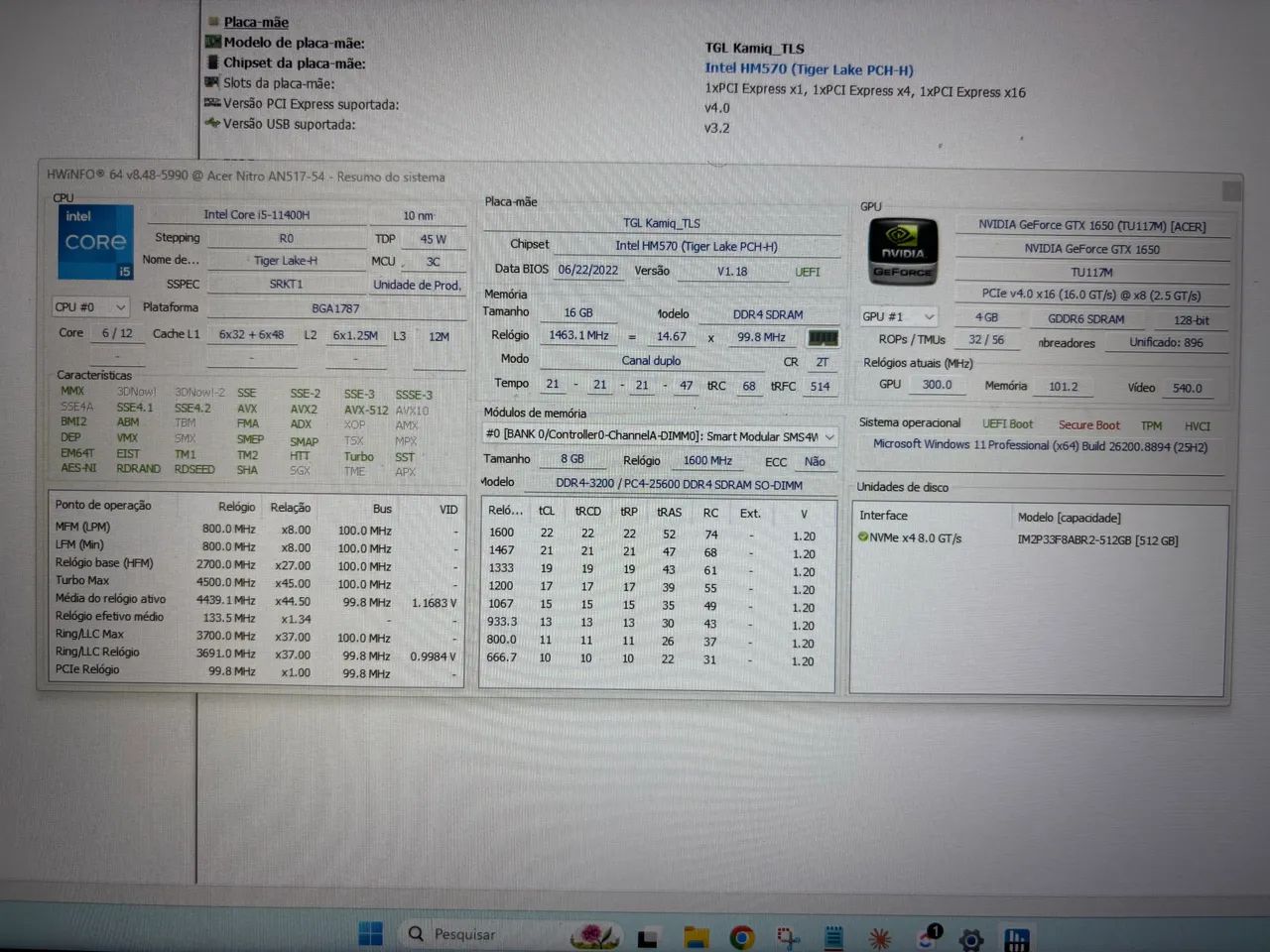Open Intel HM570 (Tiger Lake PCH-H) link
Screen dimensions: 1270x952
click(809, 69)
